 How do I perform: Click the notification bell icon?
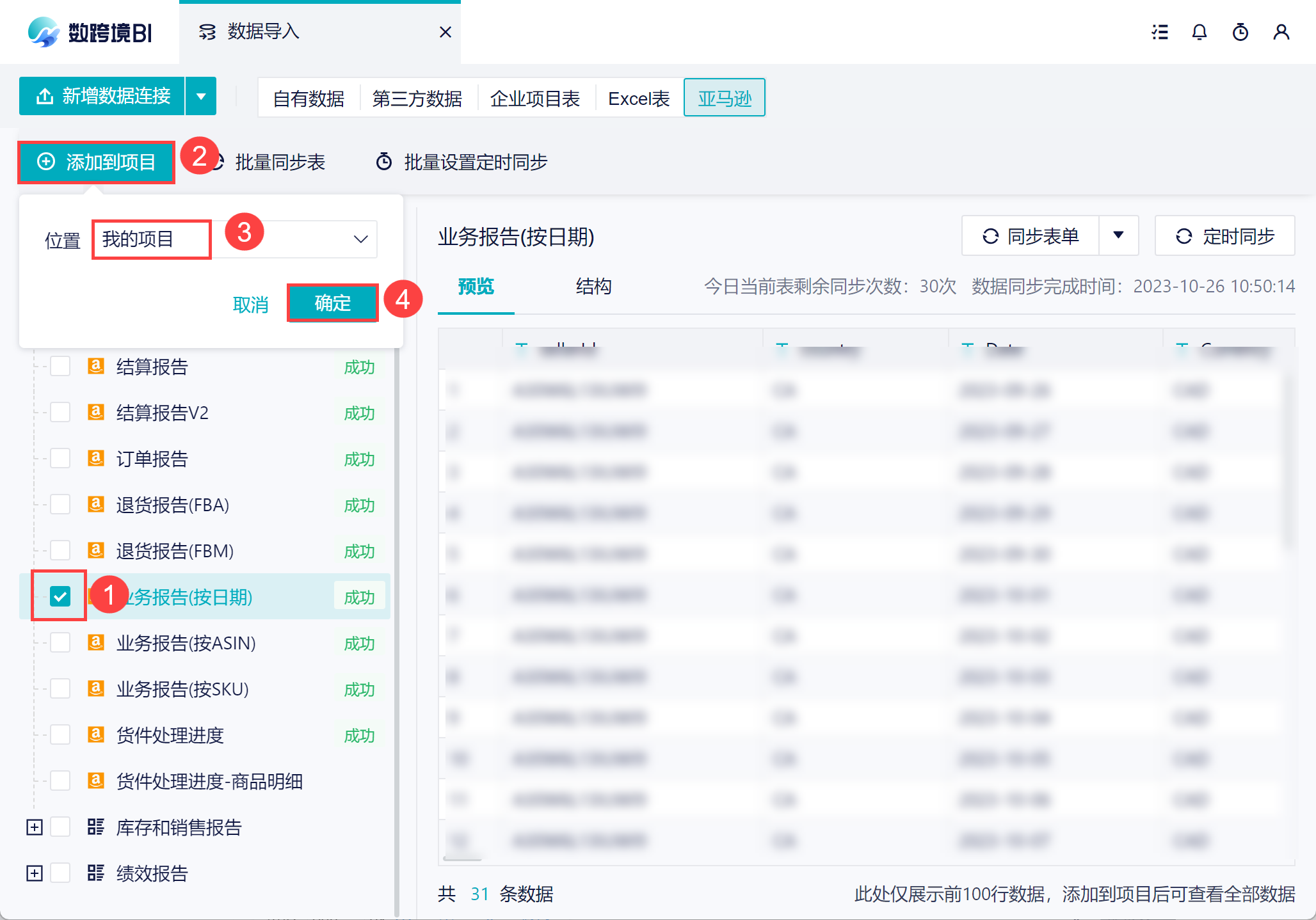1200,33
